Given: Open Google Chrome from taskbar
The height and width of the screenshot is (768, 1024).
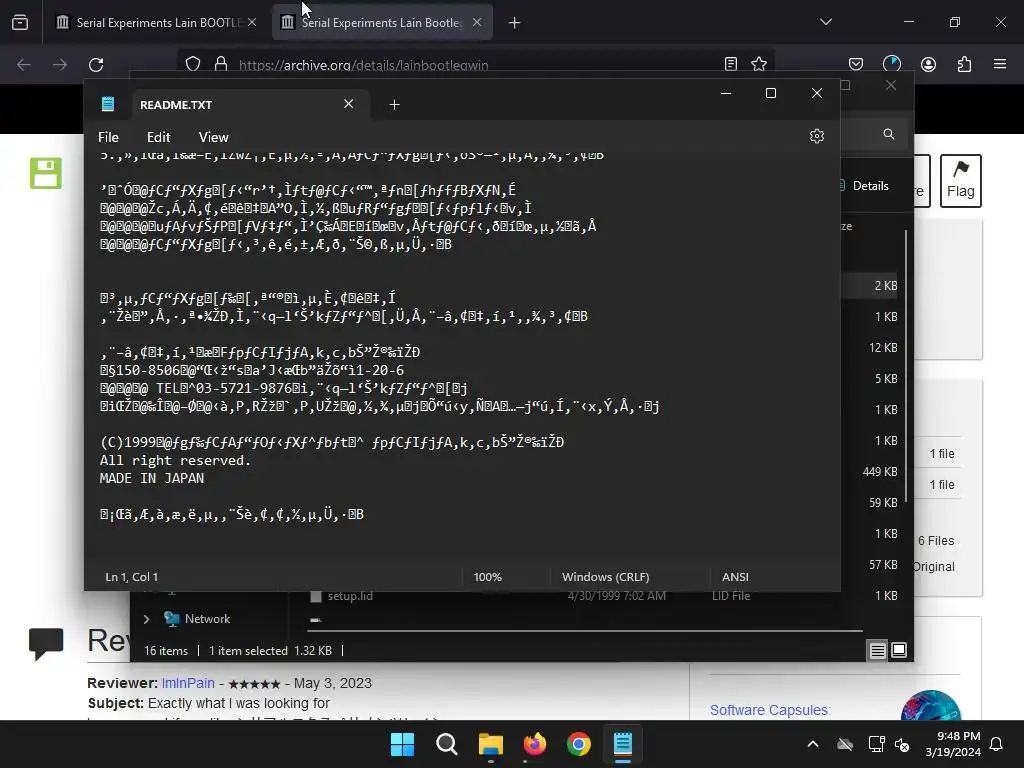Looking at the screenshot, I should point(579,744).
